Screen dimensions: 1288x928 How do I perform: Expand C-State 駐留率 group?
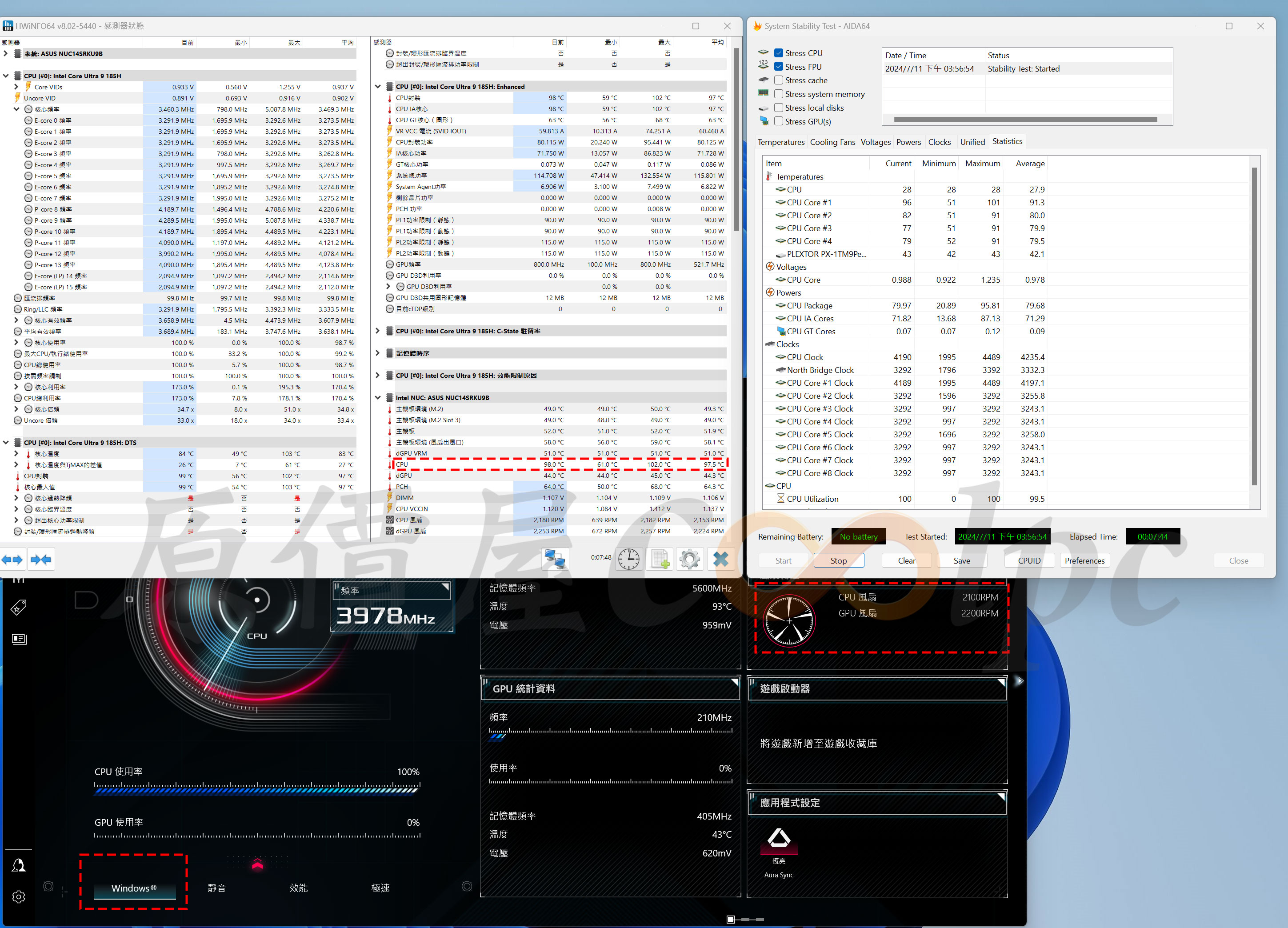tap(378, 331)
